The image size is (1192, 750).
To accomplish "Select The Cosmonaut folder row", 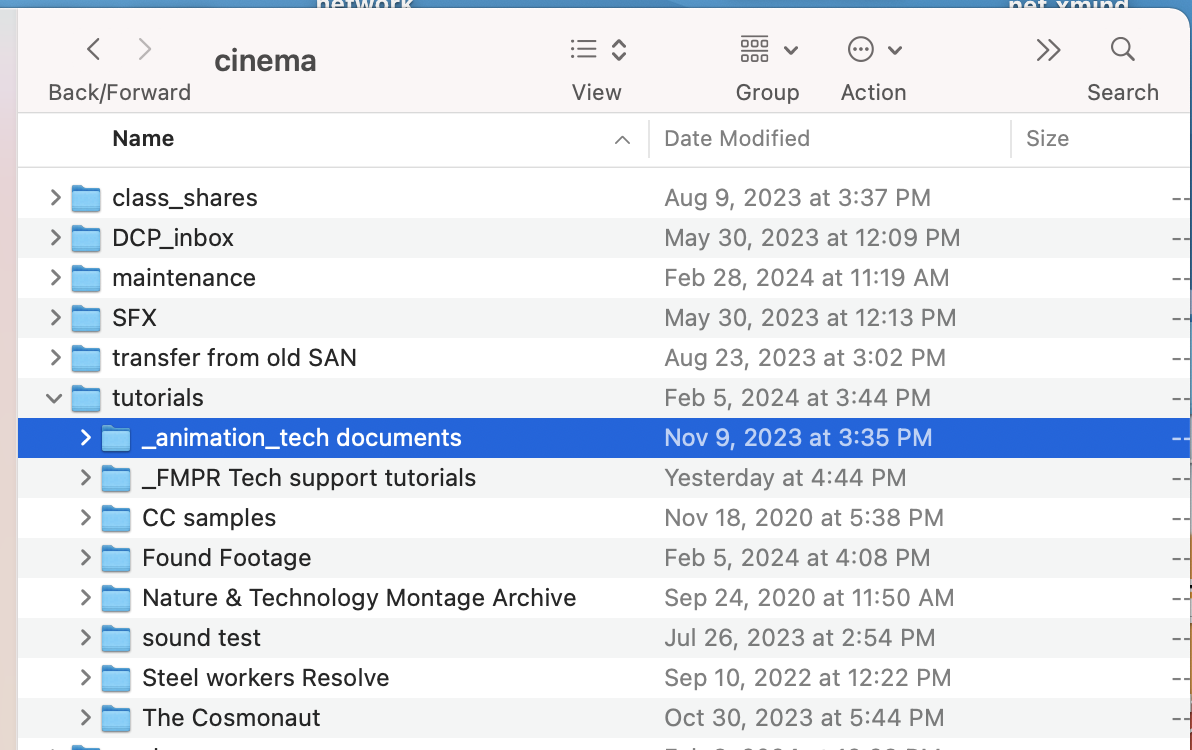I will click(231, 718).
